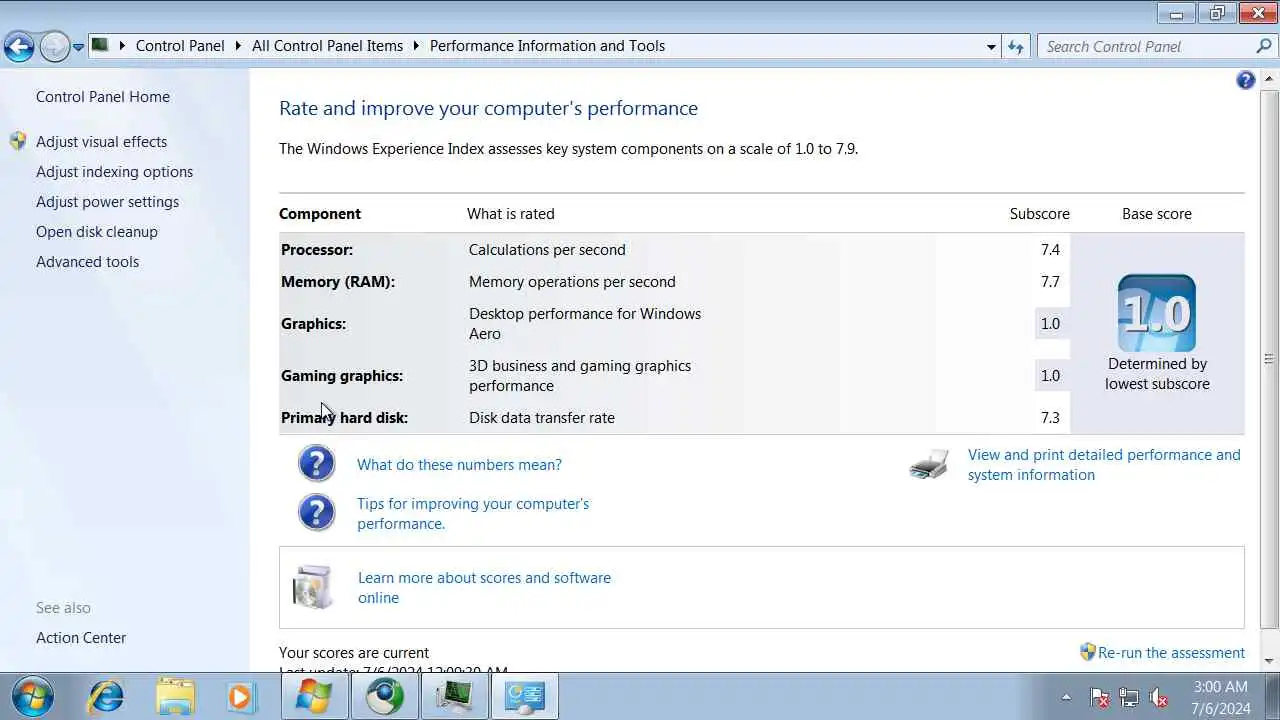Click the Back navigation arrow button
The width and height of the screenshot is (1280, 720).
point(19,46)
